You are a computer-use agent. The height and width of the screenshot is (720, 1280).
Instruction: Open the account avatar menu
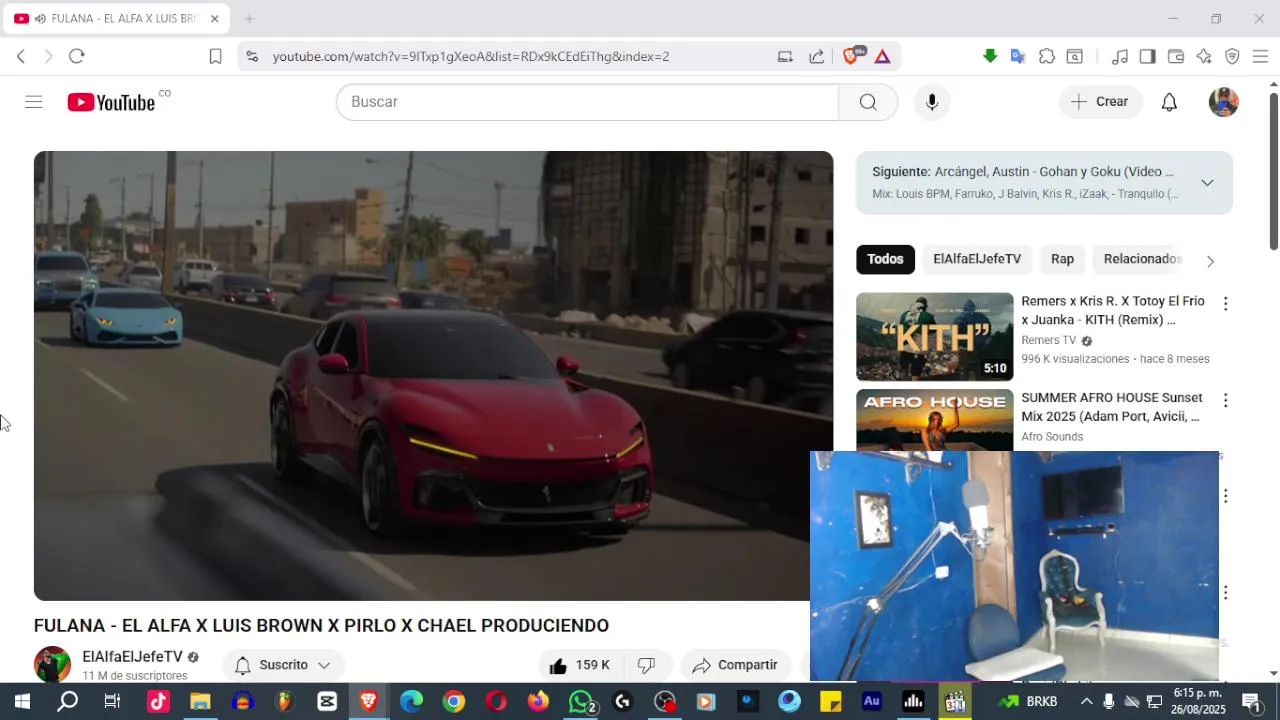coord(1224,102)
